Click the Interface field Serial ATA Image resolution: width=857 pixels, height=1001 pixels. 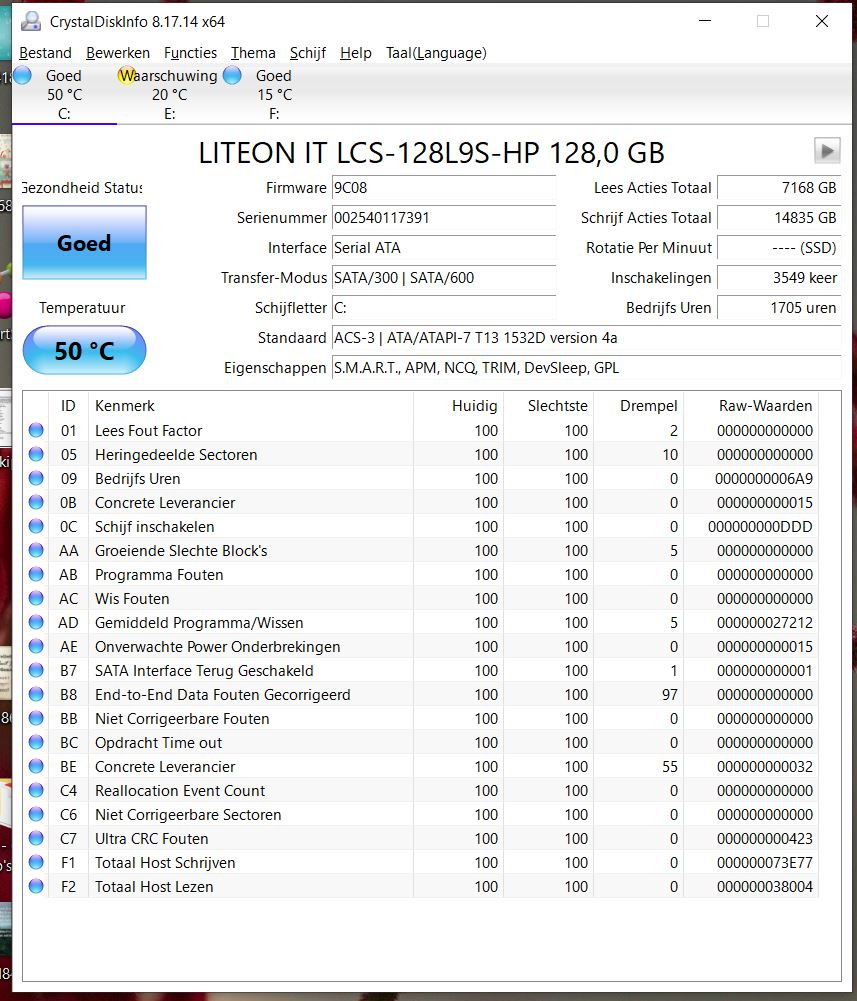tap(444, 248)
